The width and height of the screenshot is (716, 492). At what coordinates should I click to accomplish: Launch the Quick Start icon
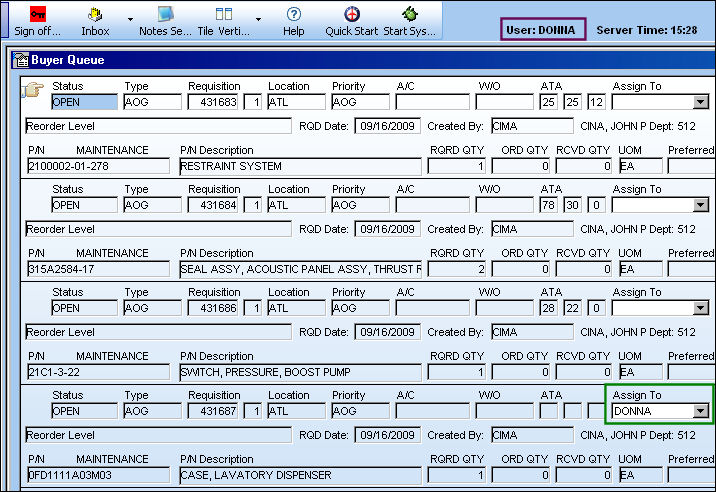352,14
